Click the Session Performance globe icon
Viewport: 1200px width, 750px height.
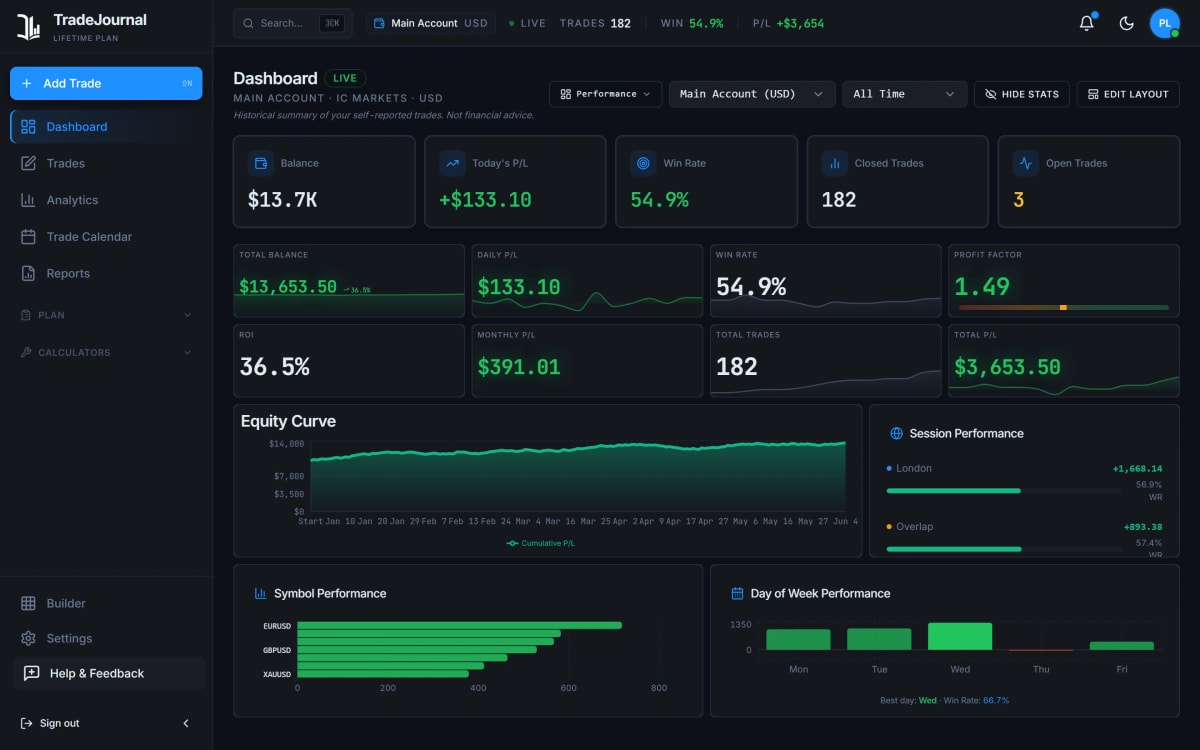[896, 433]
